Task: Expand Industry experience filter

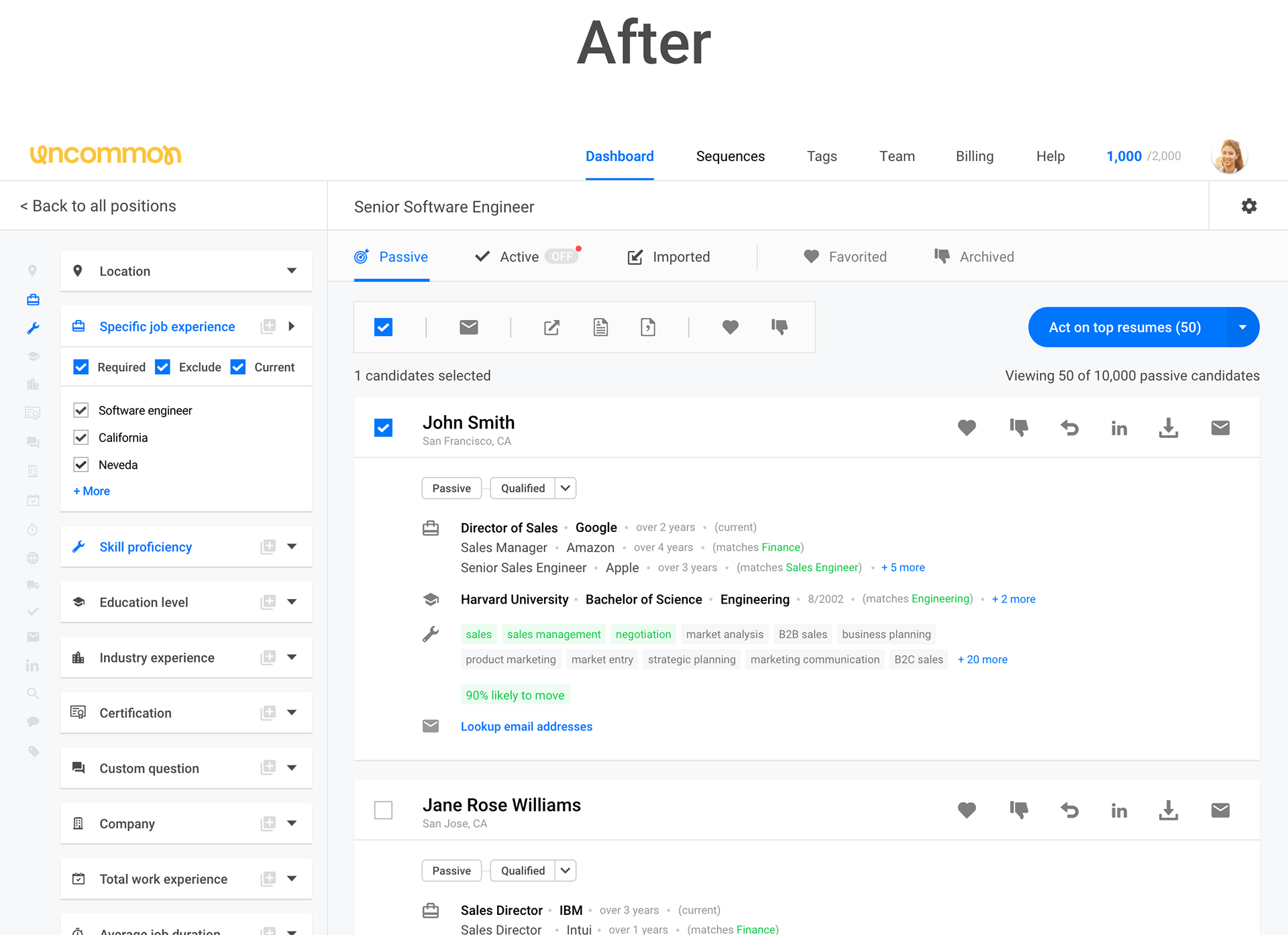Action: click(292, 657)
